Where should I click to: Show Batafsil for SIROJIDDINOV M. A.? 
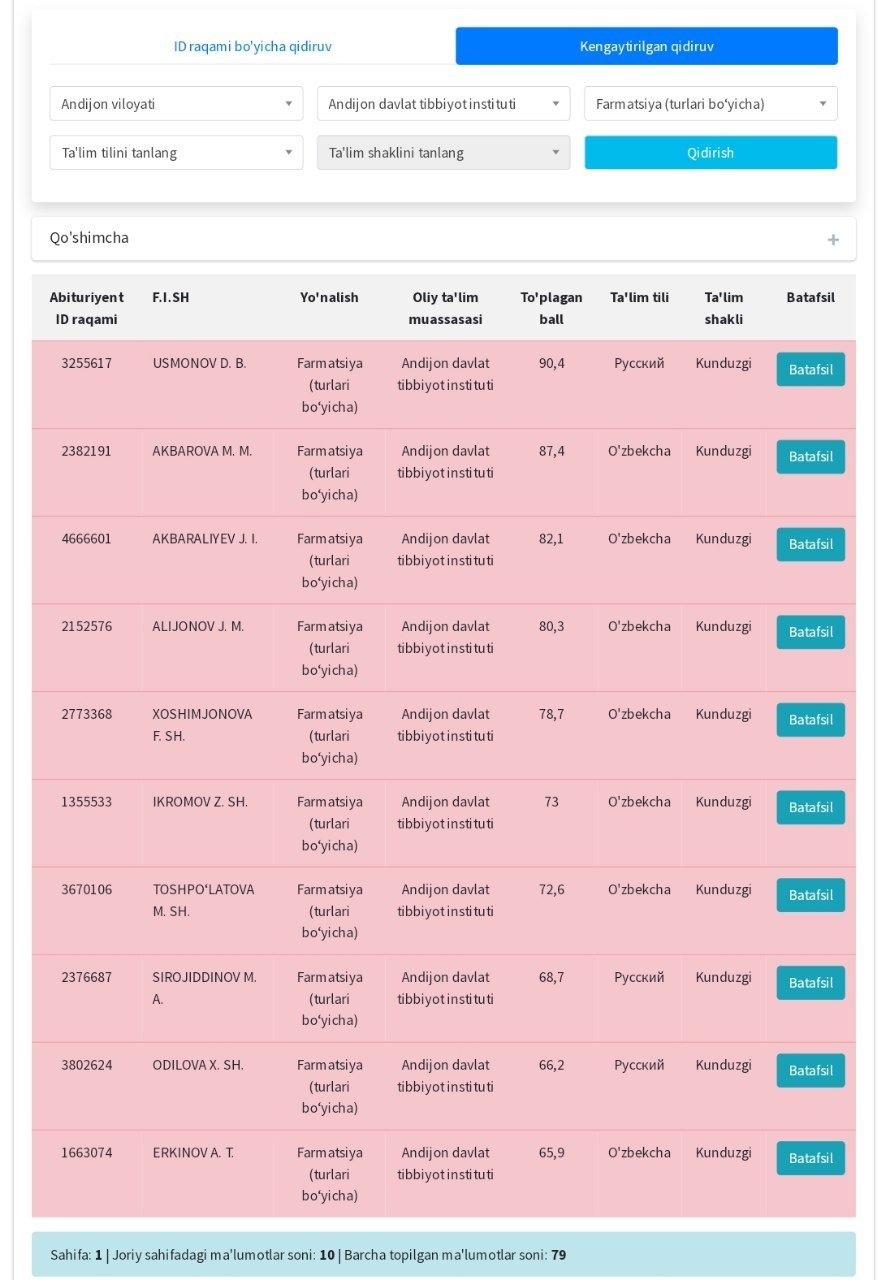[x=810, y=983]
